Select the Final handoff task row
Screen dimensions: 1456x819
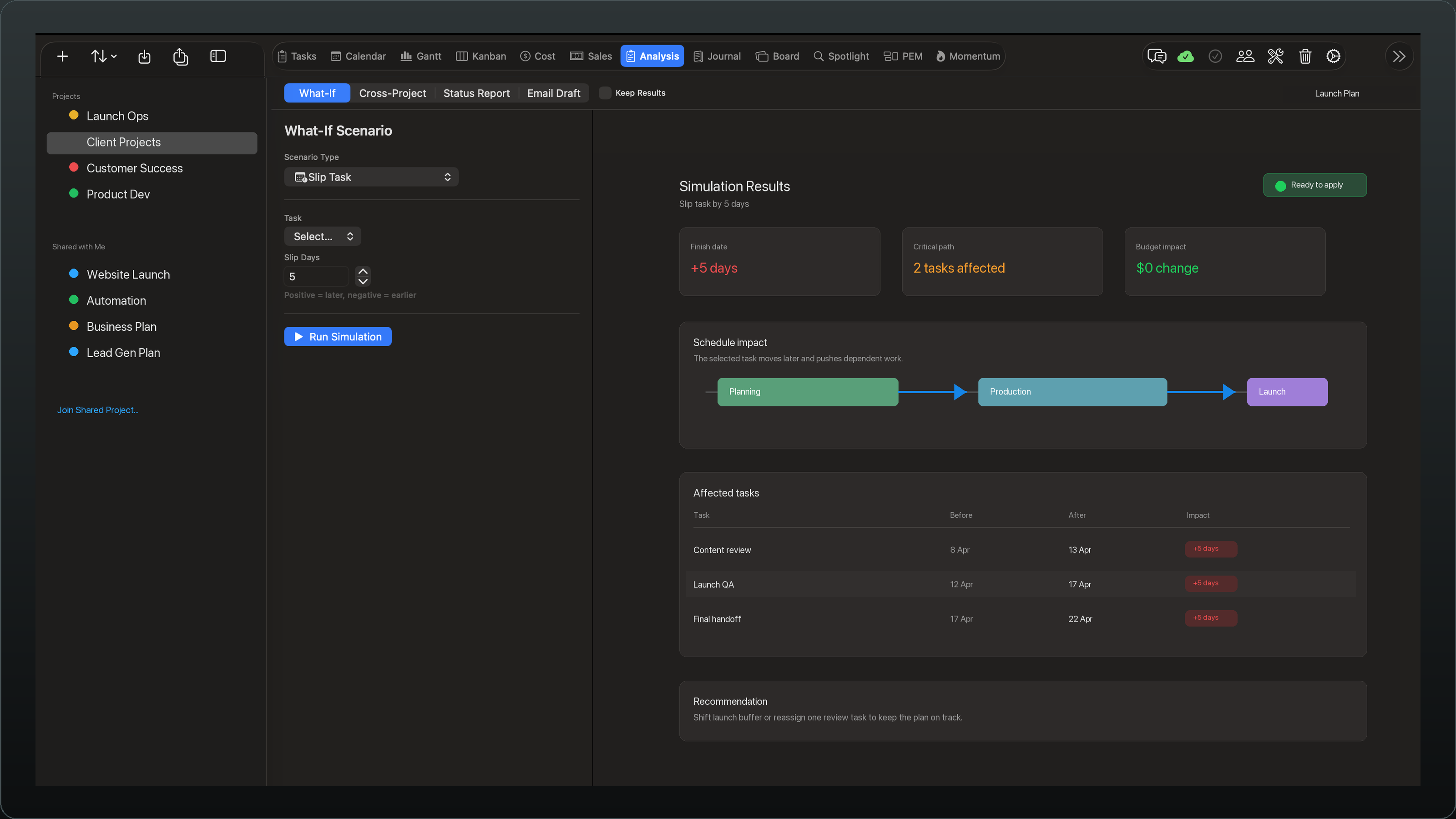click(x=1021, y=619)
